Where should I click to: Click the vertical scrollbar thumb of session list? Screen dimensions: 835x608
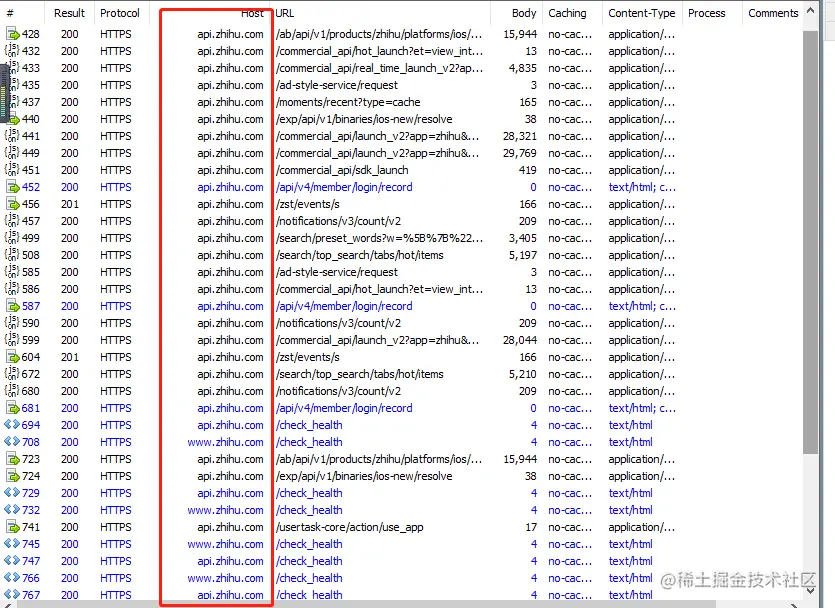811,242
